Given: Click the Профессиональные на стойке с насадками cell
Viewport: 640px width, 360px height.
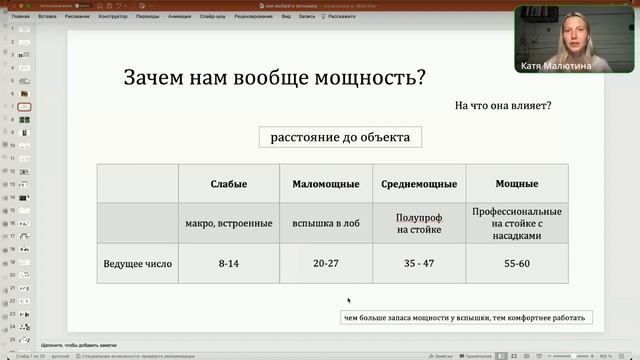Looking at the screenshot, I should 517,223.
